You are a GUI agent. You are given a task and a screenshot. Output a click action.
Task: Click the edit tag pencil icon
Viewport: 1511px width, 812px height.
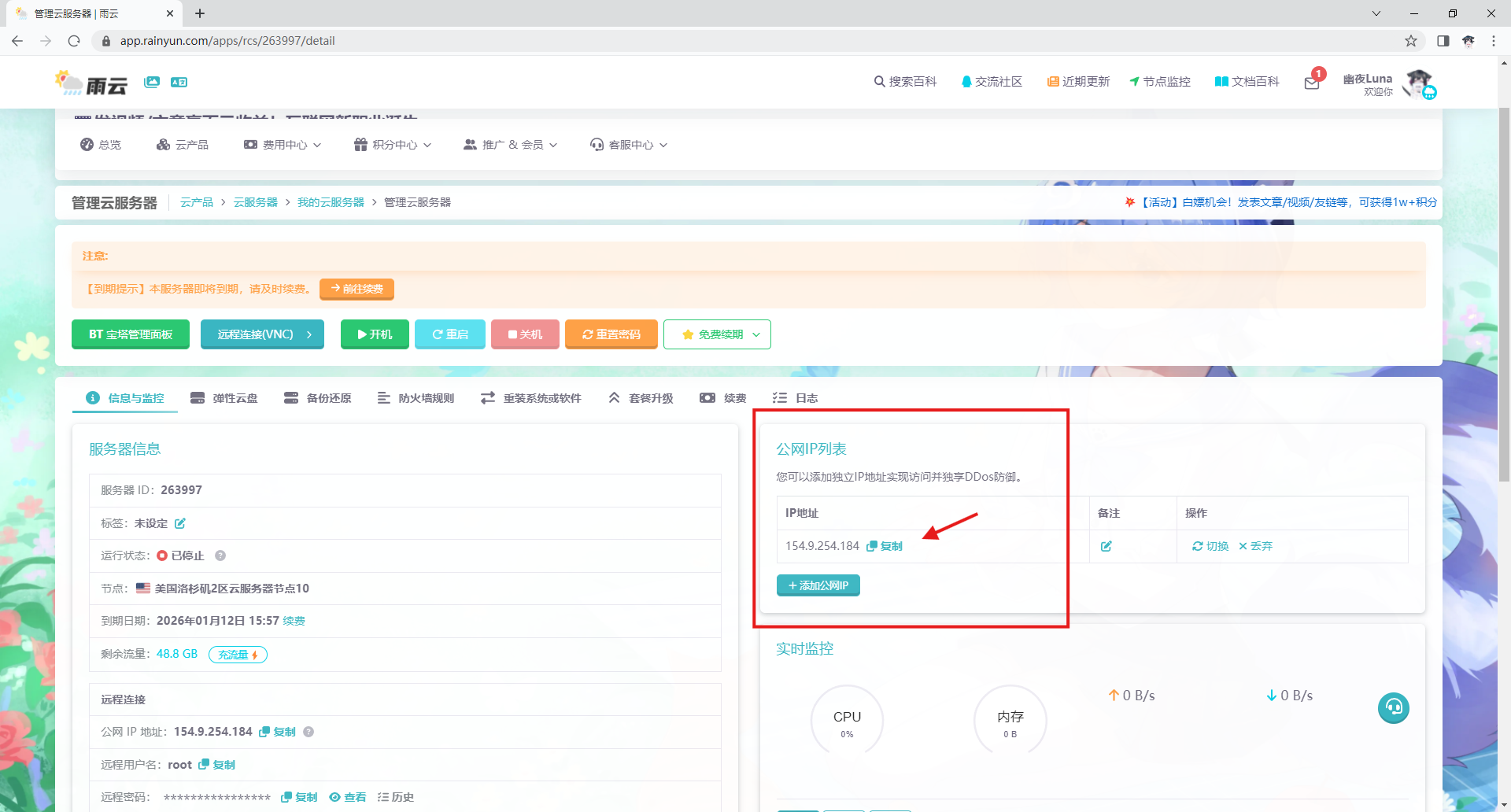point(180,523)
